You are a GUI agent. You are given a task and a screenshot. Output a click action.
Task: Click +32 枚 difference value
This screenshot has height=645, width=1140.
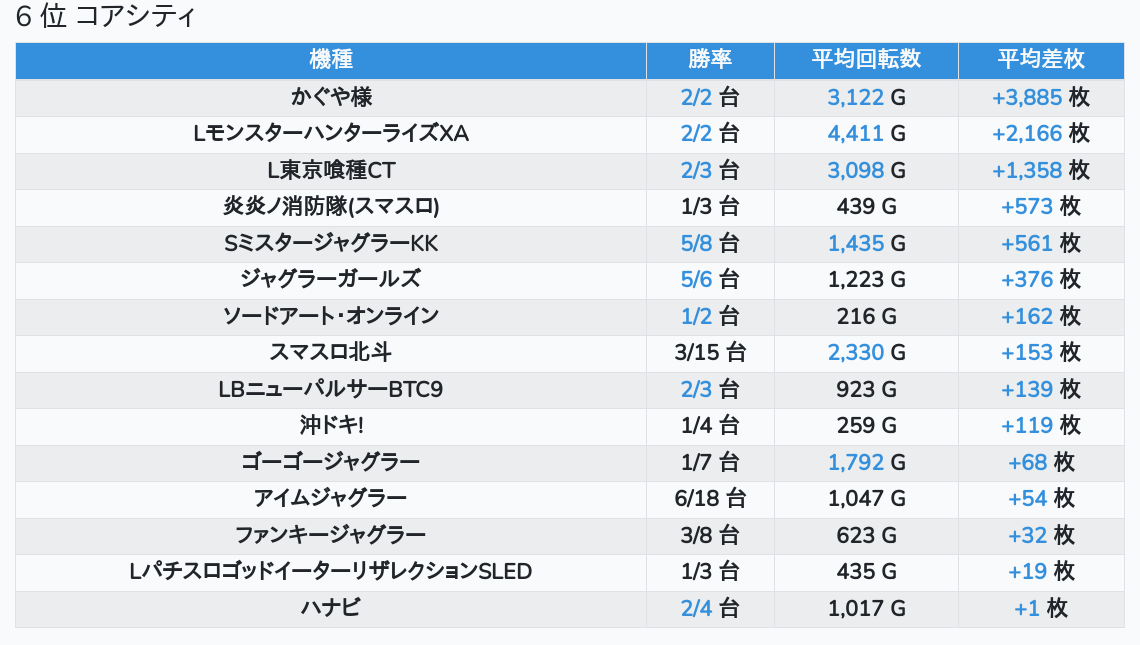coord(1040,535)
